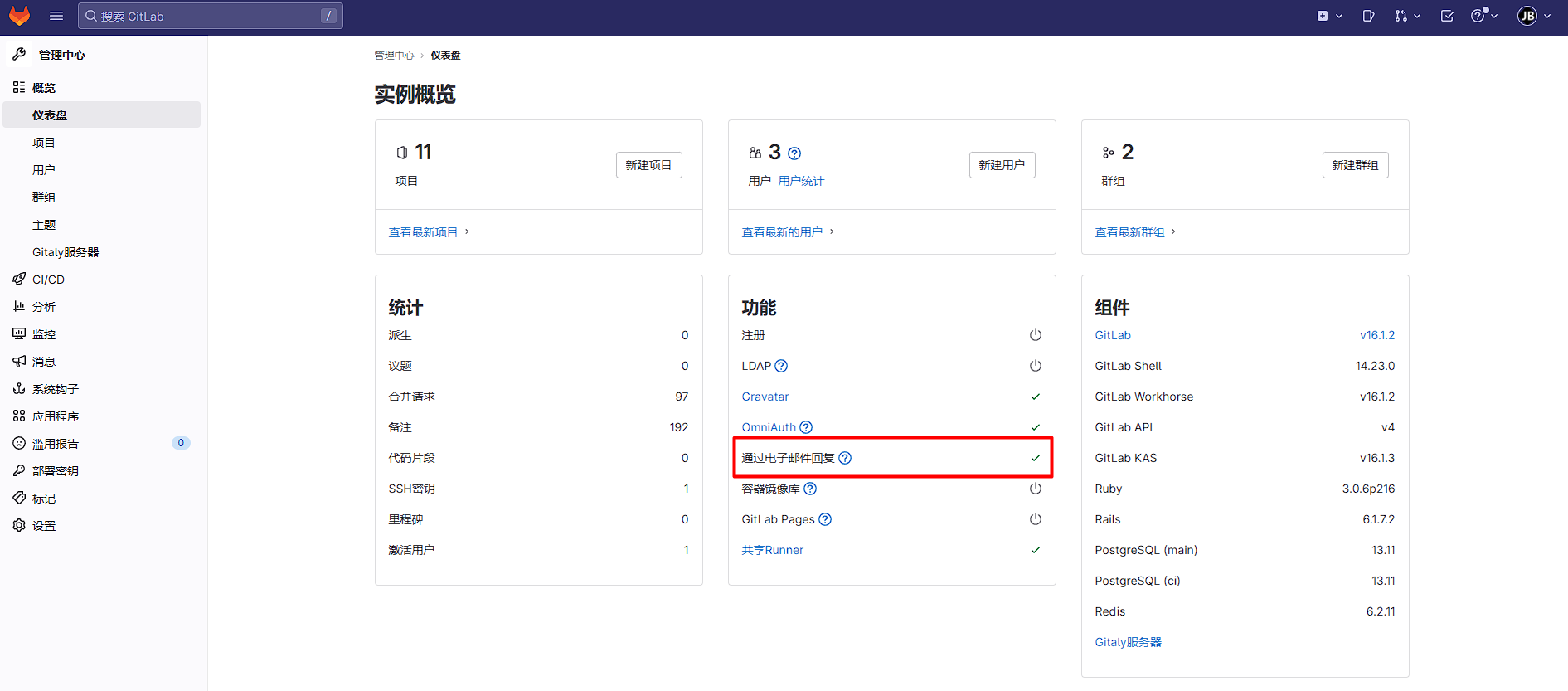
Task: Click help icon next to user count 3
Action: pos(794,153)
